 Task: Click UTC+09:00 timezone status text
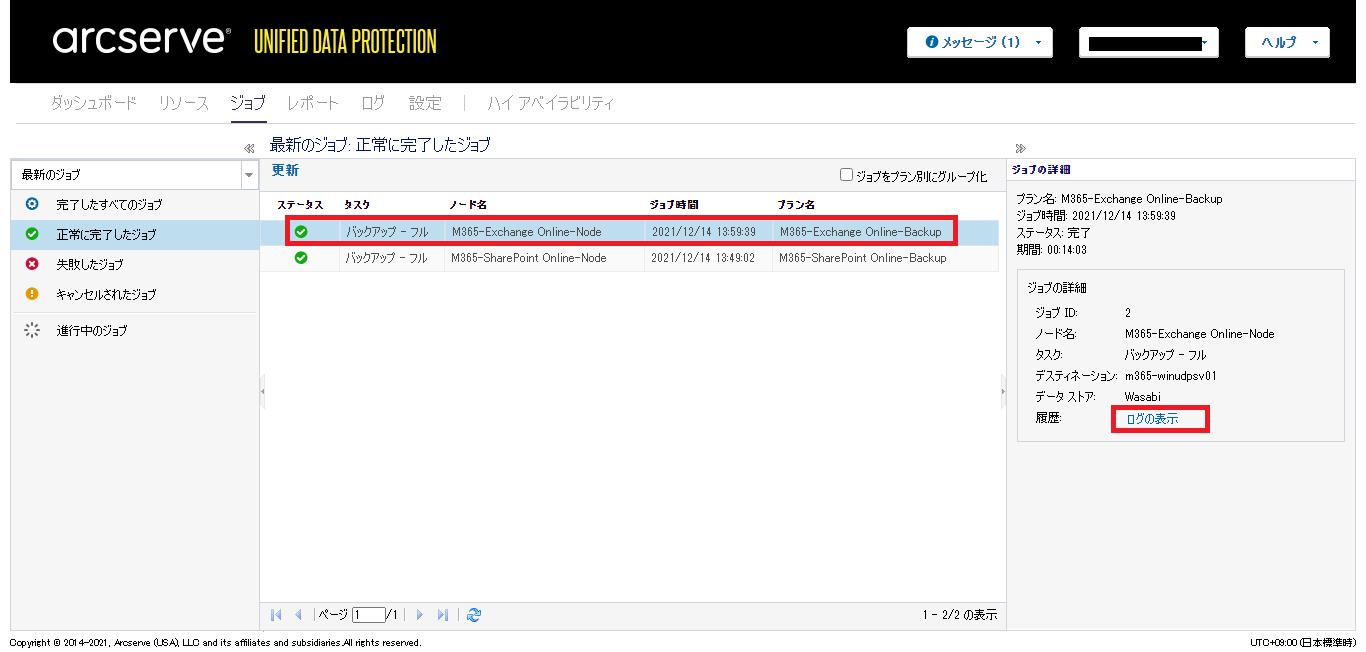[x=1303, y=642]
